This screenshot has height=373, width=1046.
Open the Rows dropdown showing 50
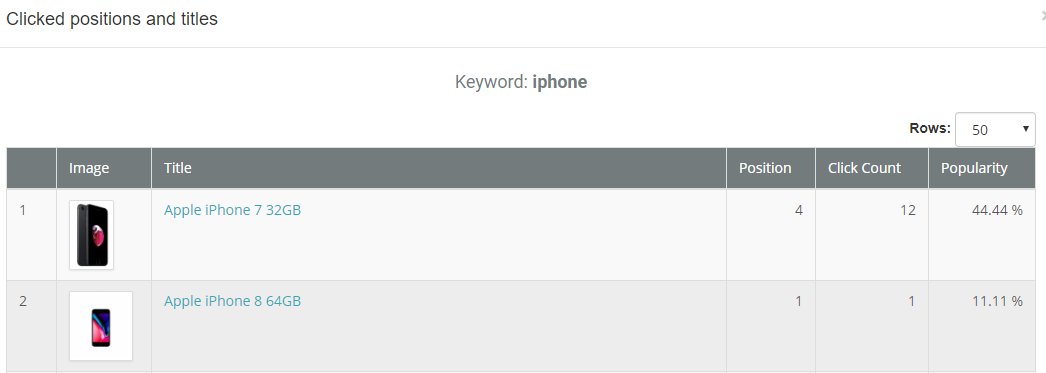coord(995,129)
